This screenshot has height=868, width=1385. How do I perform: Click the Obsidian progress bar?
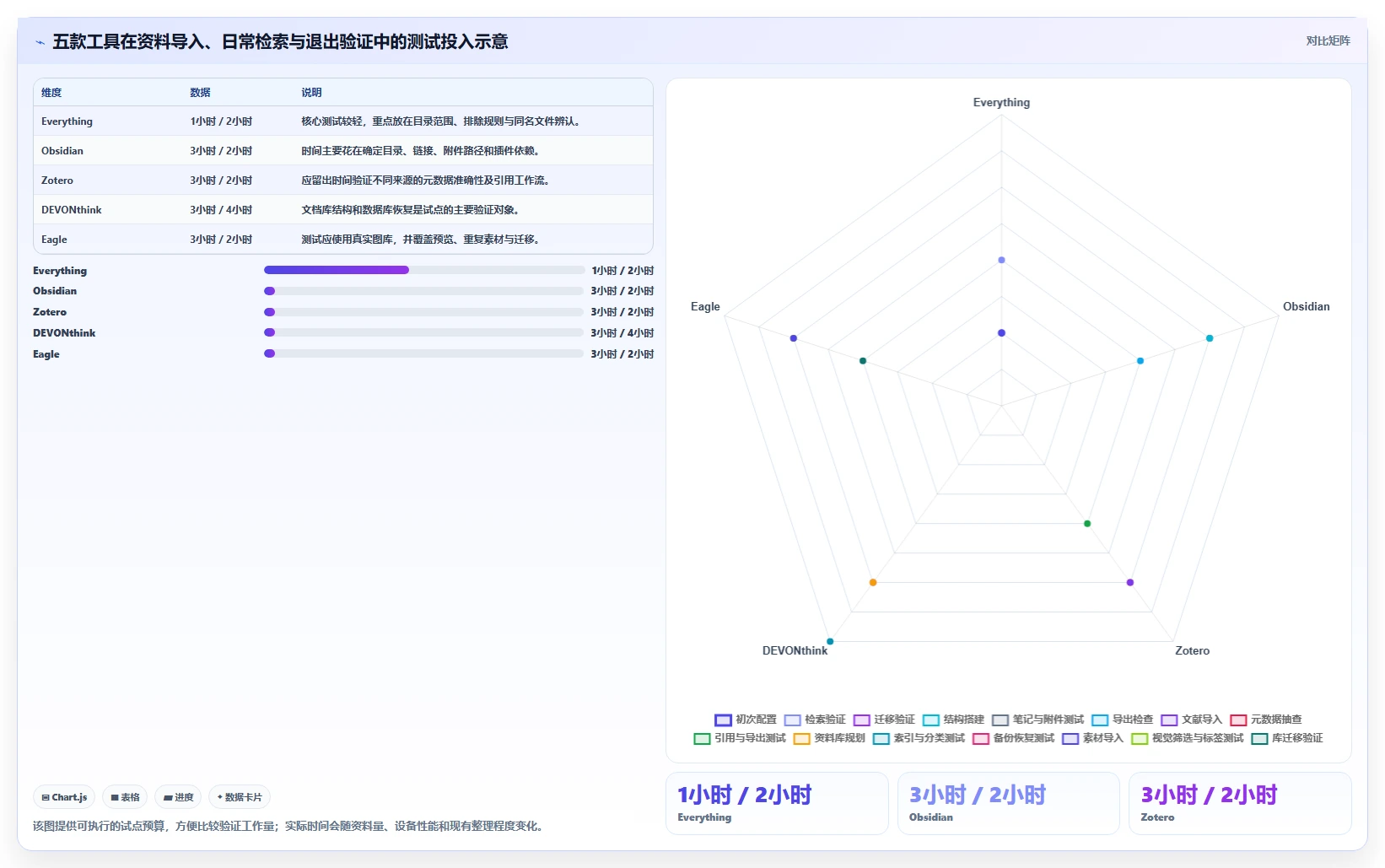423,291
